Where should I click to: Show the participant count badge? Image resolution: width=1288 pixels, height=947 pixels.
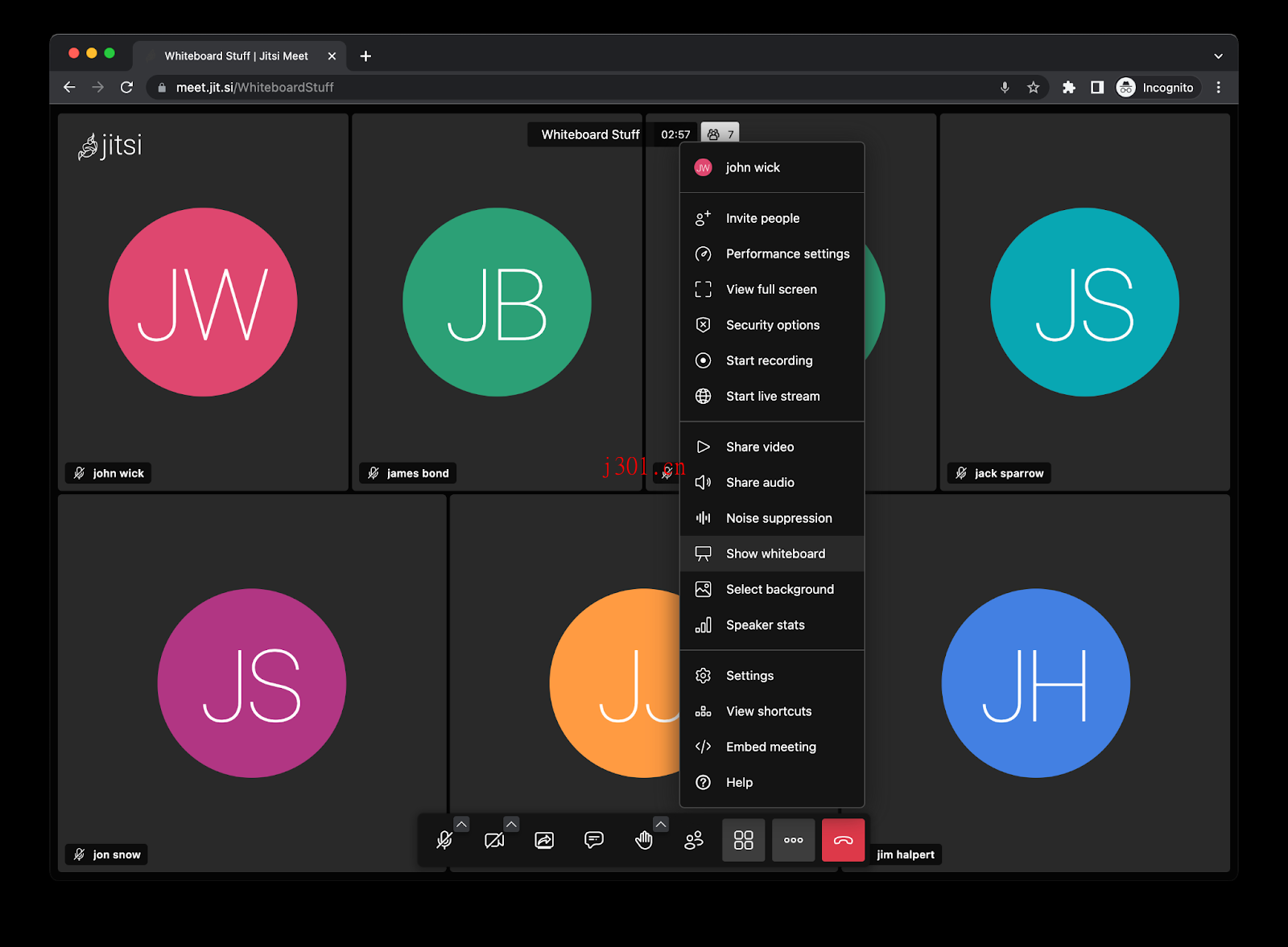719,134
